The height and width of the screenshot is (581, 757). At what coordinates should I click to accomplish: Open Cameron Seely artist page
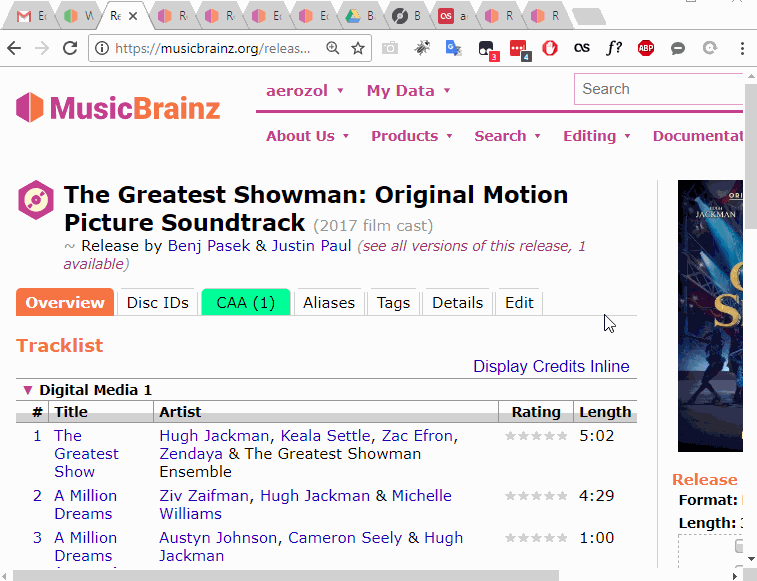345,538
